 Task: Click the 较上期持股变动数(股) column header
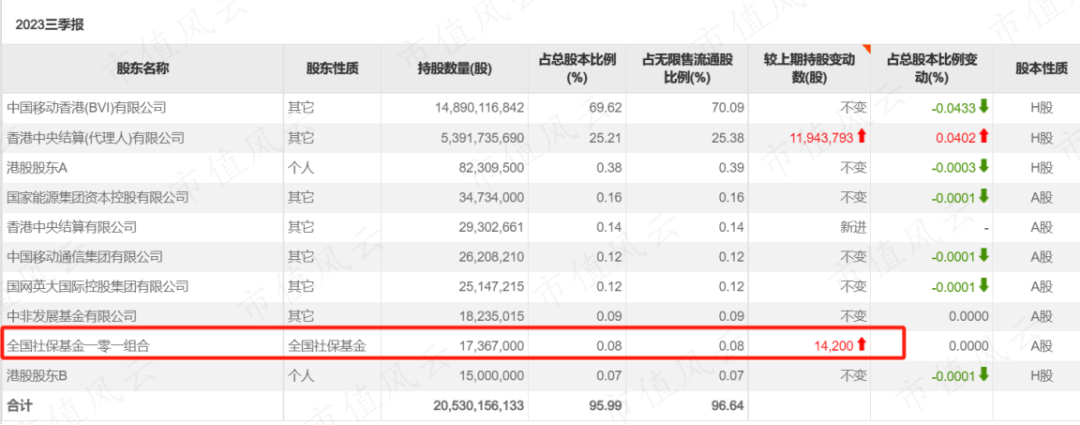coord(809,69)
